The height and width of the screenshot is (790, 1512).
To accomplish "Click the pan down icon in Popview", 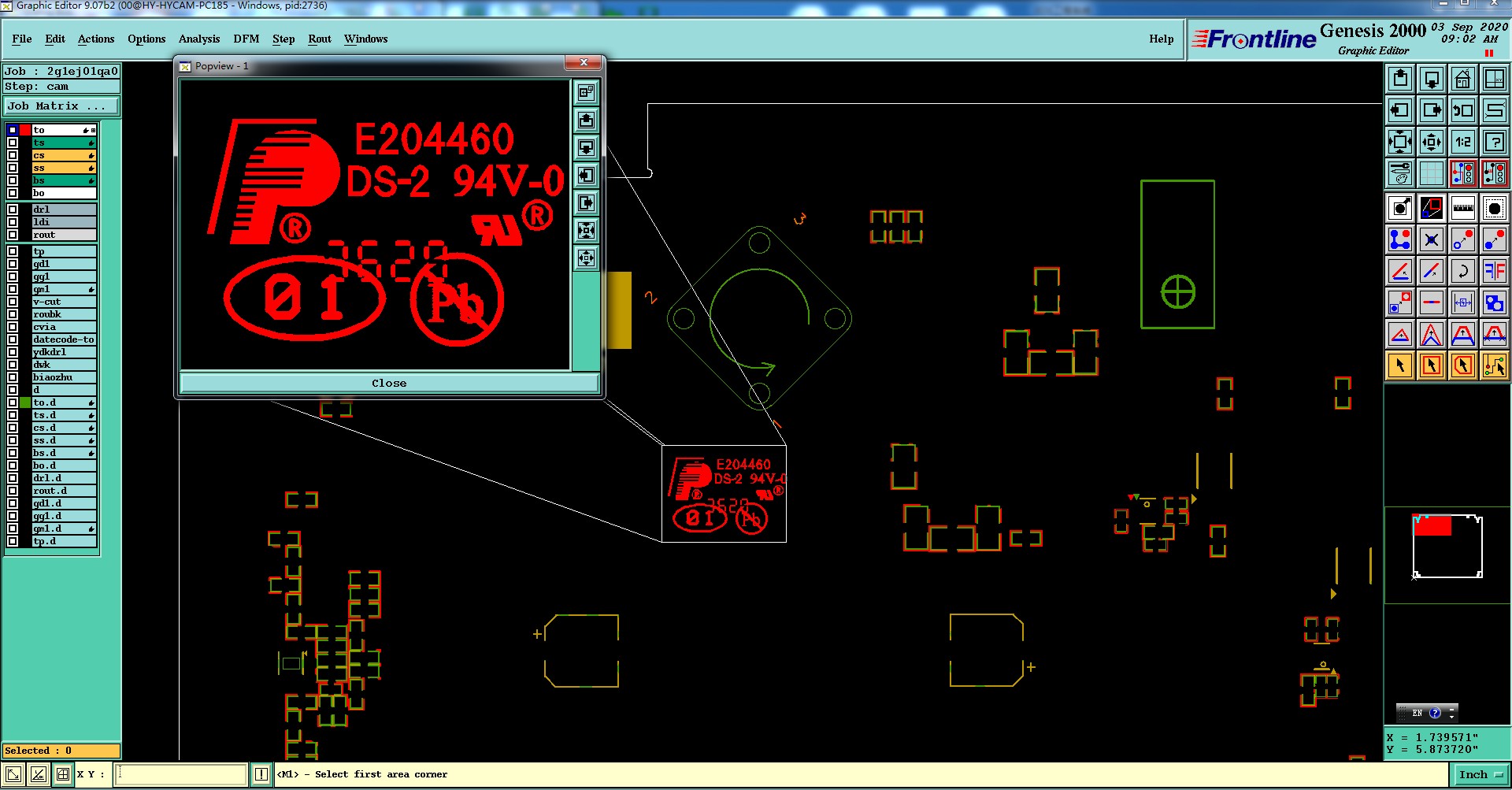I will (586, 147).
